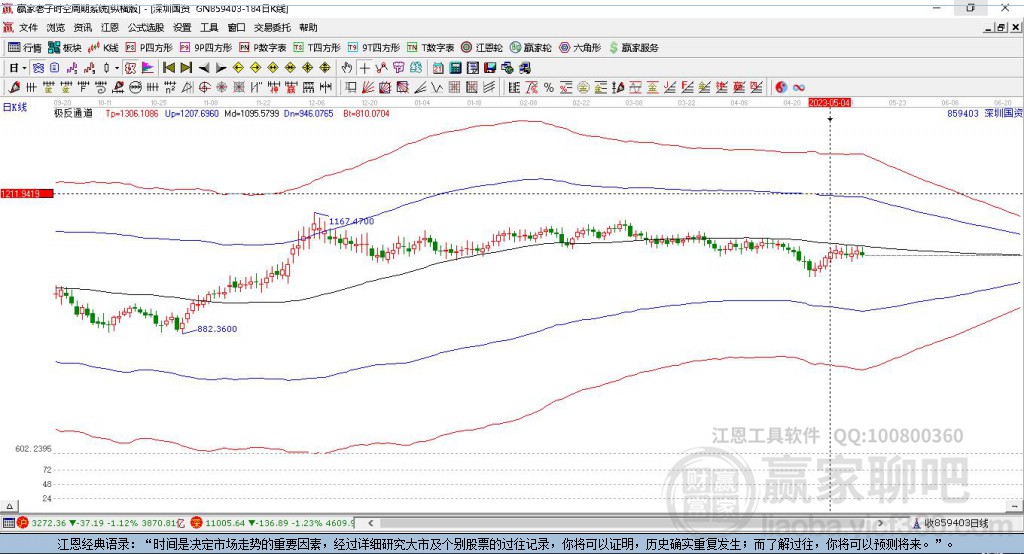
Task: Minimize the inner child window
Action: (x=988, y=27)
